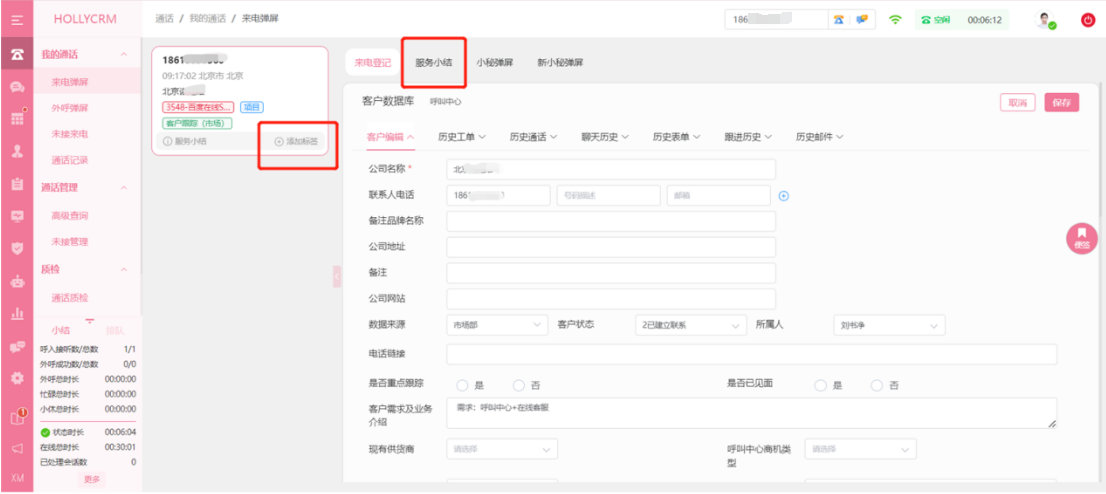Open 通话记录 in the sidebar menu
The height and width of the screenshot is (494, 1106).
(x=70, y=160)
